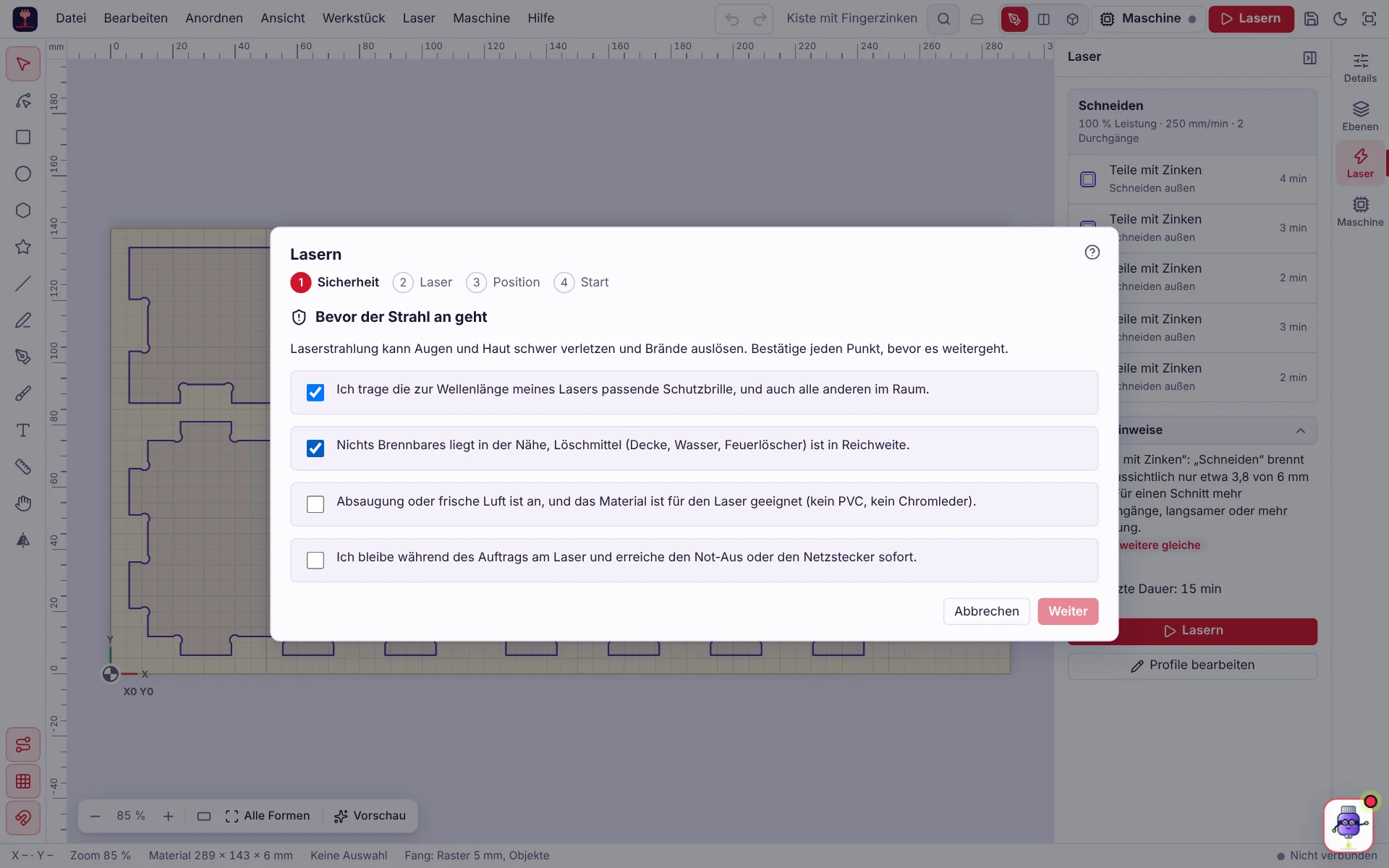Open help icon in Lasern dialog

point(1092,252)
